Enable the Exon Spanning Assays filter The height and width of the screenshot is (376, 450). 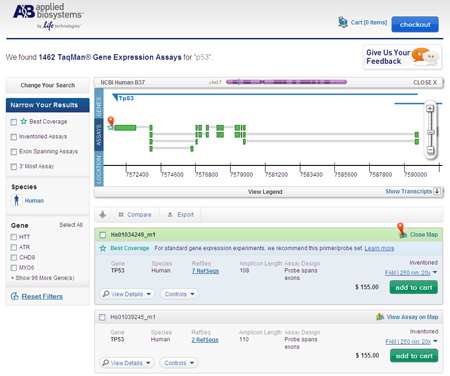point(14,152)
